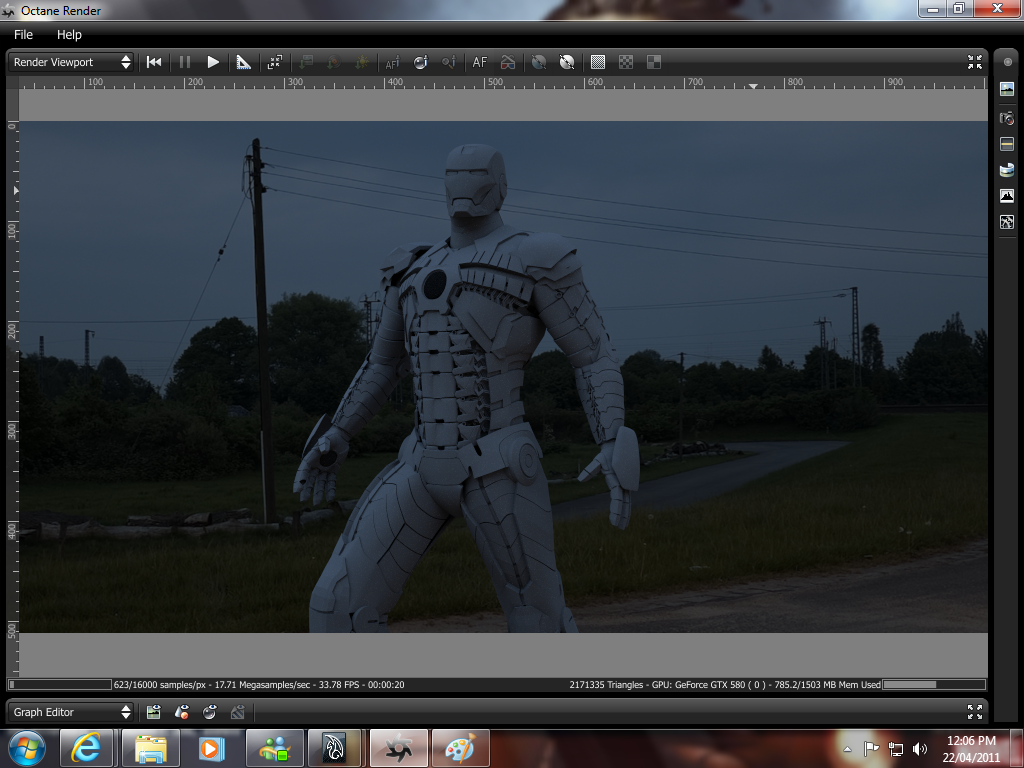Open the Help menu
This screenshot has height=768, width=1024.
pyautogui.click(x=69, y=35)
